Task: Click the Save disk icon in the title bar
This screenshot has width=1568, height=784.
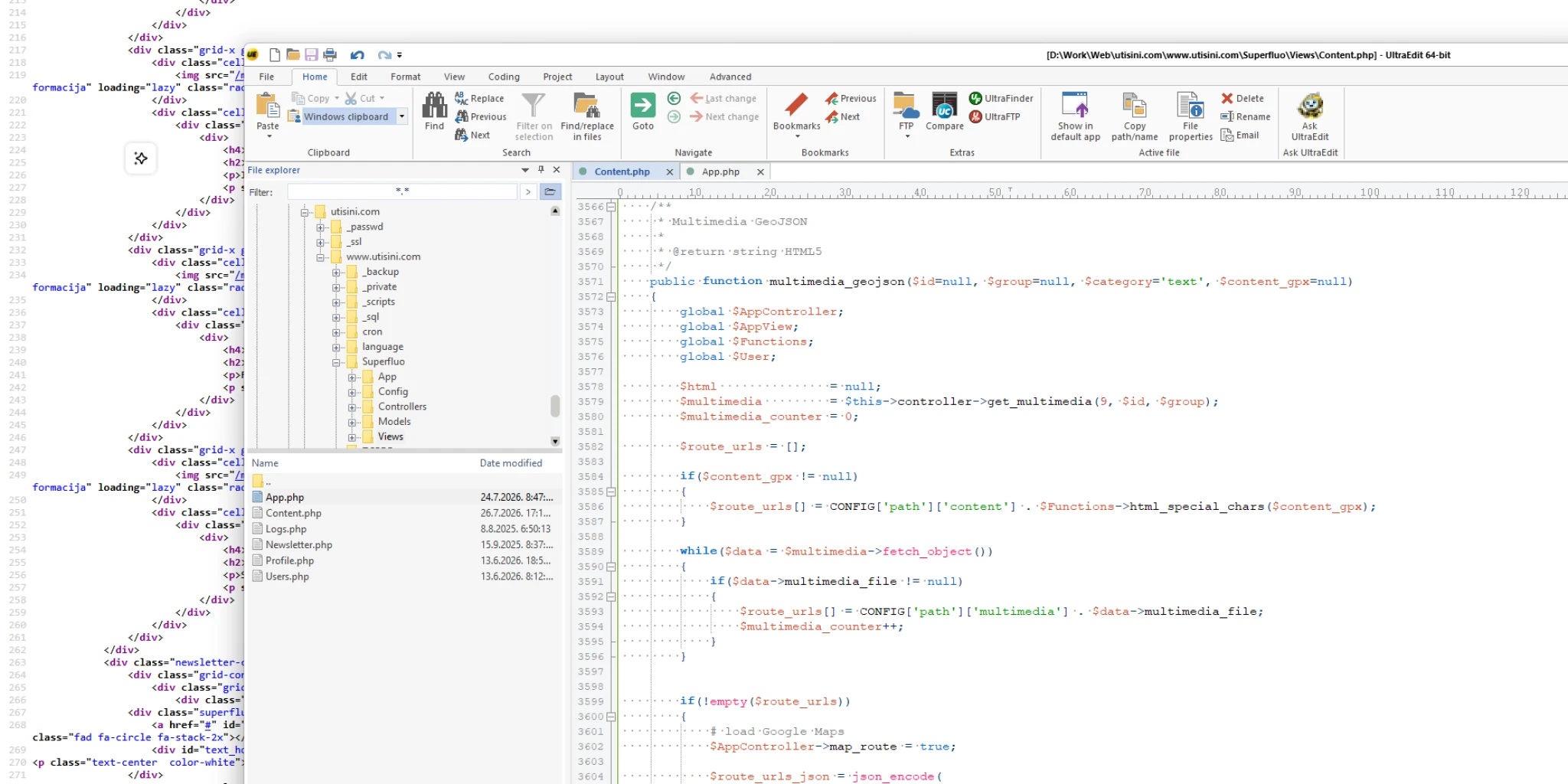Action: pyautogui.click(x=312, y=54)
